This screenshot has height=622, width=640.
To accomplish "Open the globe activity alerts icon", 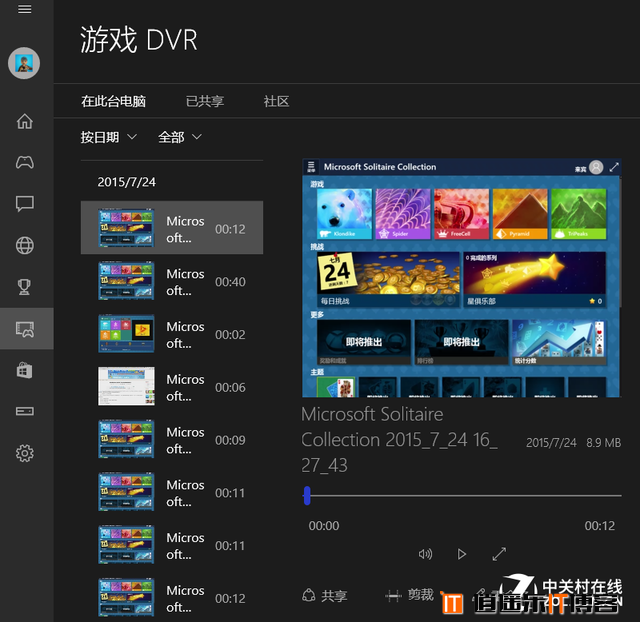I will [24, 245].
